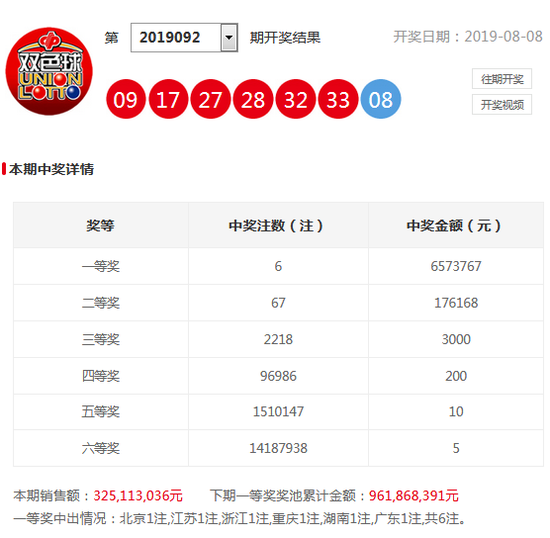This screenshot has height=538, width=550.
Task: Click 下期一等奖奖池累计金额 label
Action: pyautogui.click(x=288, y=496)
